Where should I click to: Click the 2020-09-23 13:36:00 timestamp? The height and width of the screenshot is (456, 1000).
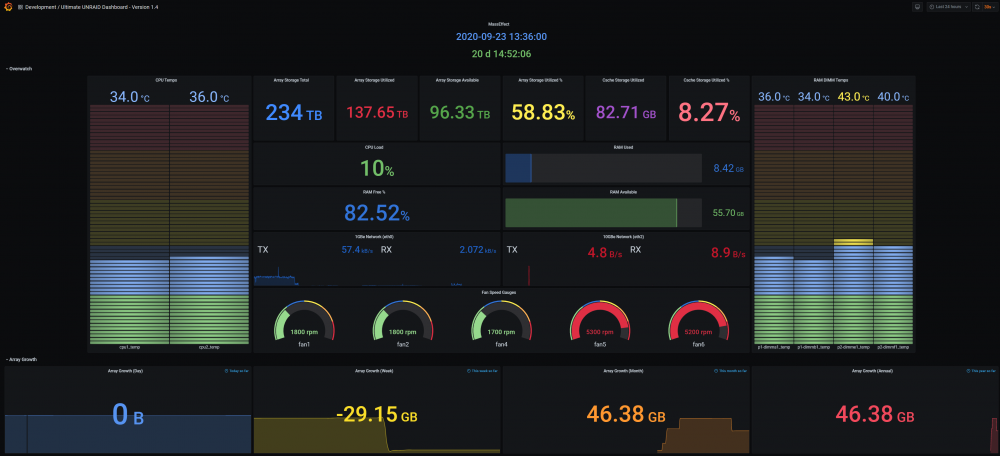tap(501, 37)
